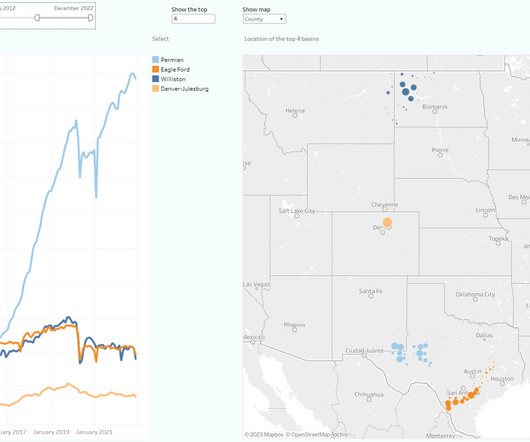Click the Bismarck city label on map
The height and width of the screenshot is (442, 530).
point(435,107)
